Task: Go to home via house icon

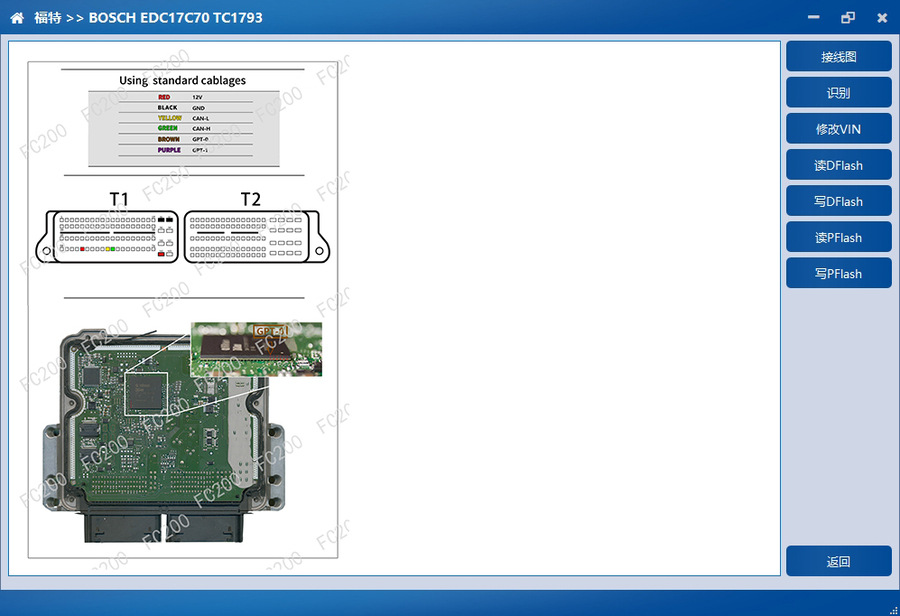Action: [17, 18]
